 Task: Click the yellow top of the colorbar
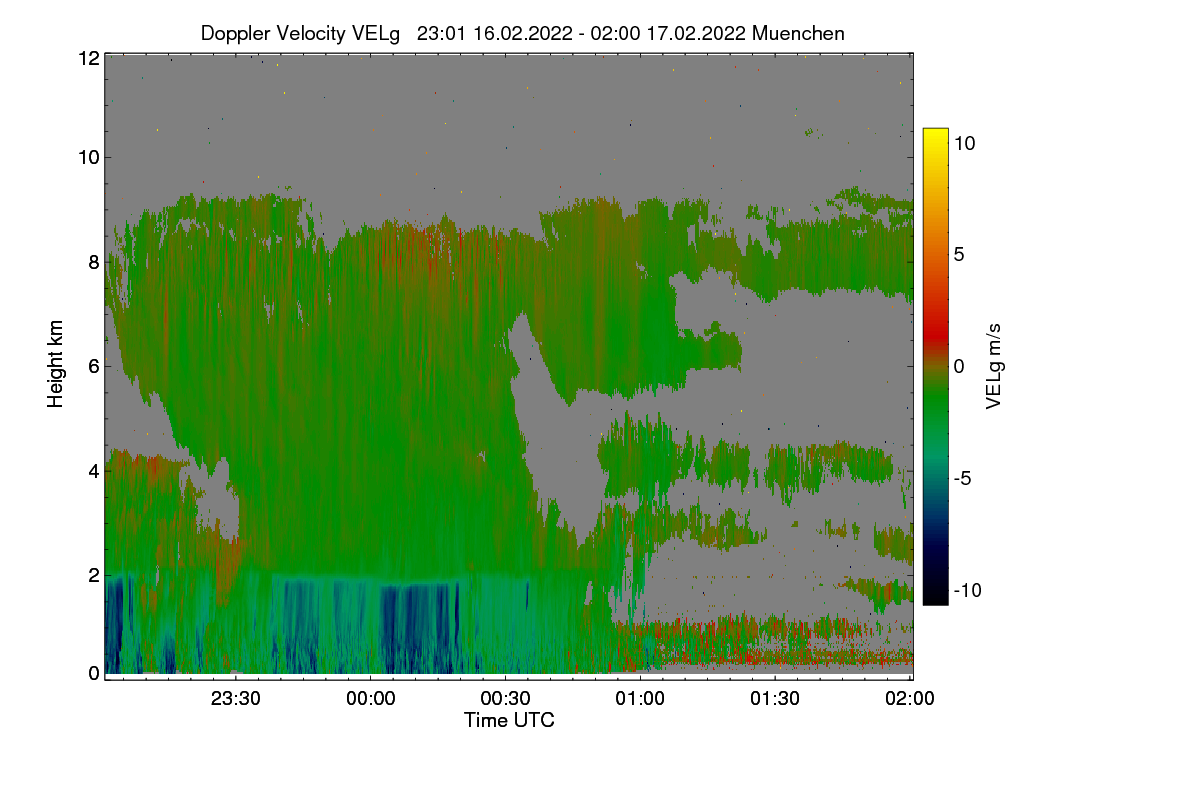934,136
